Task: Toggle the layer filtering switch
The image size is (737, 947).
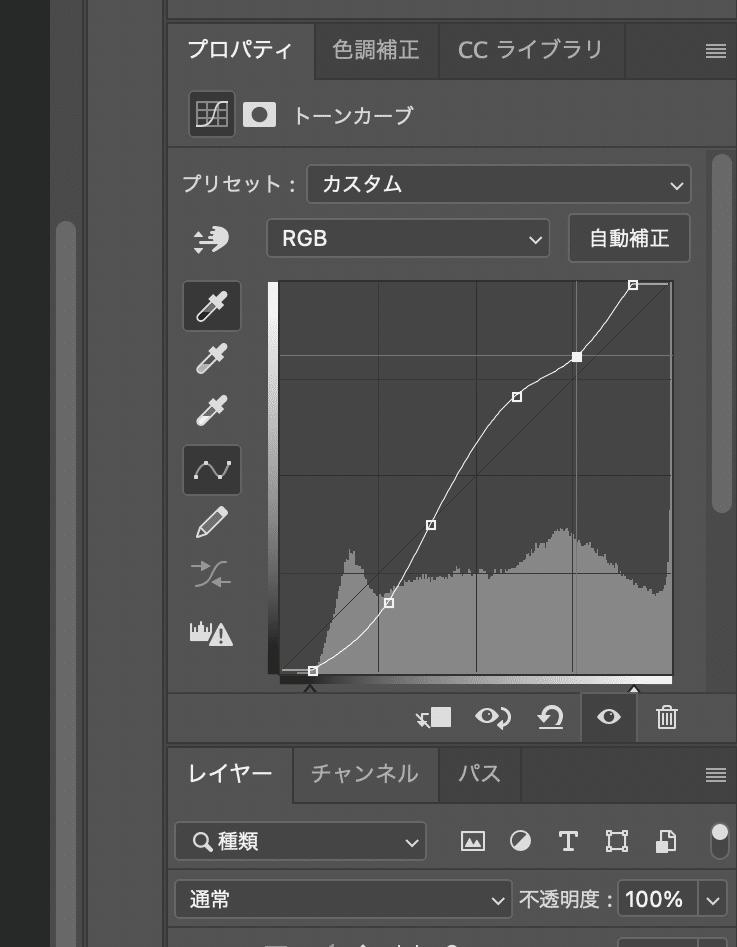Action: click(719, 840)
